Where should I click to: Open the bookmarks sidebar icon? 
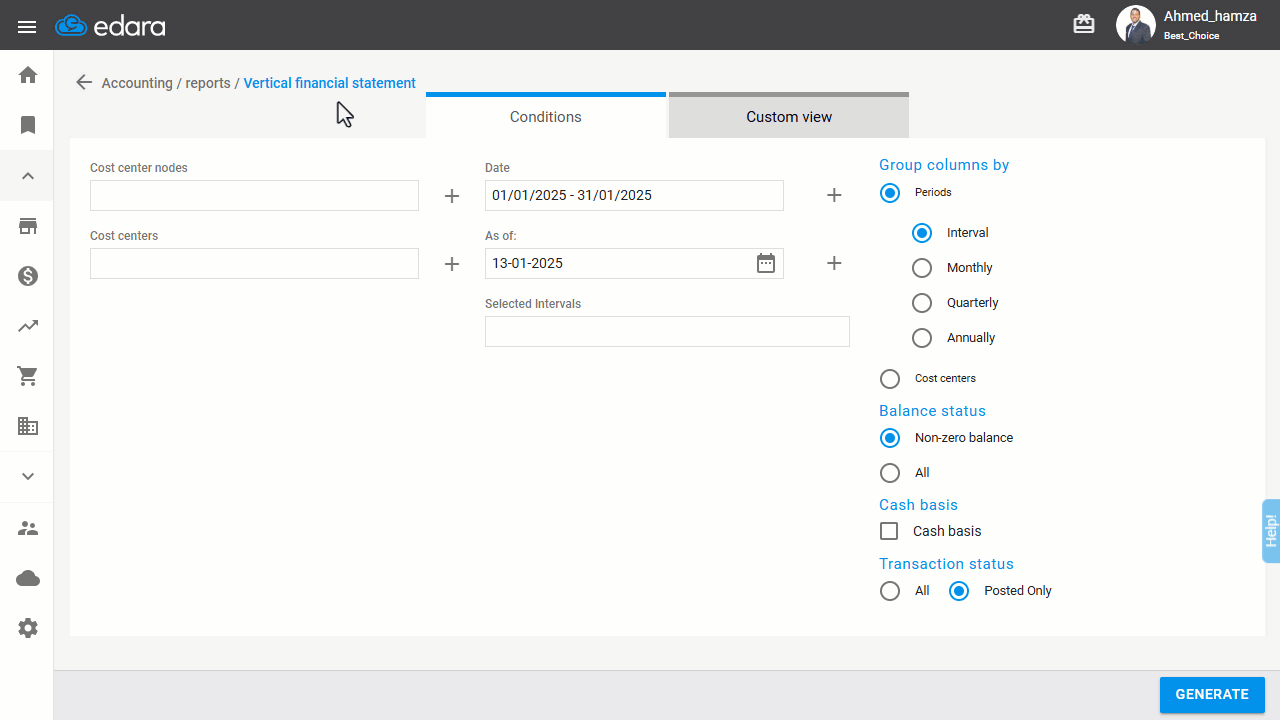(28, 125)
